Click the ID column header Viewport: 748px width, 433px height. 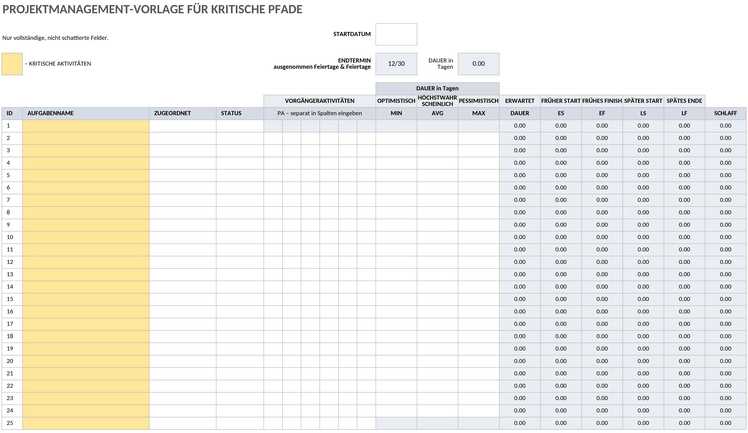(x=12, y=113)
